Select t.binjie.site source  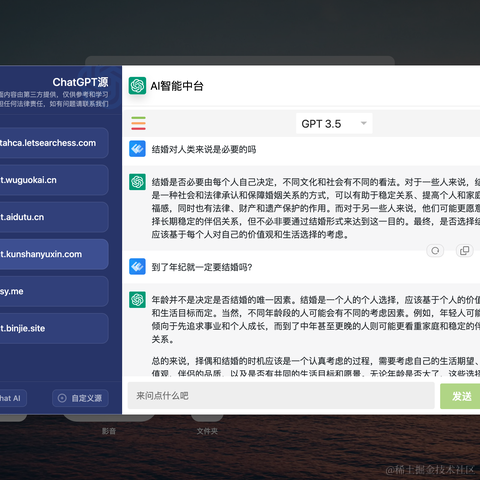[x=53, y=328]
